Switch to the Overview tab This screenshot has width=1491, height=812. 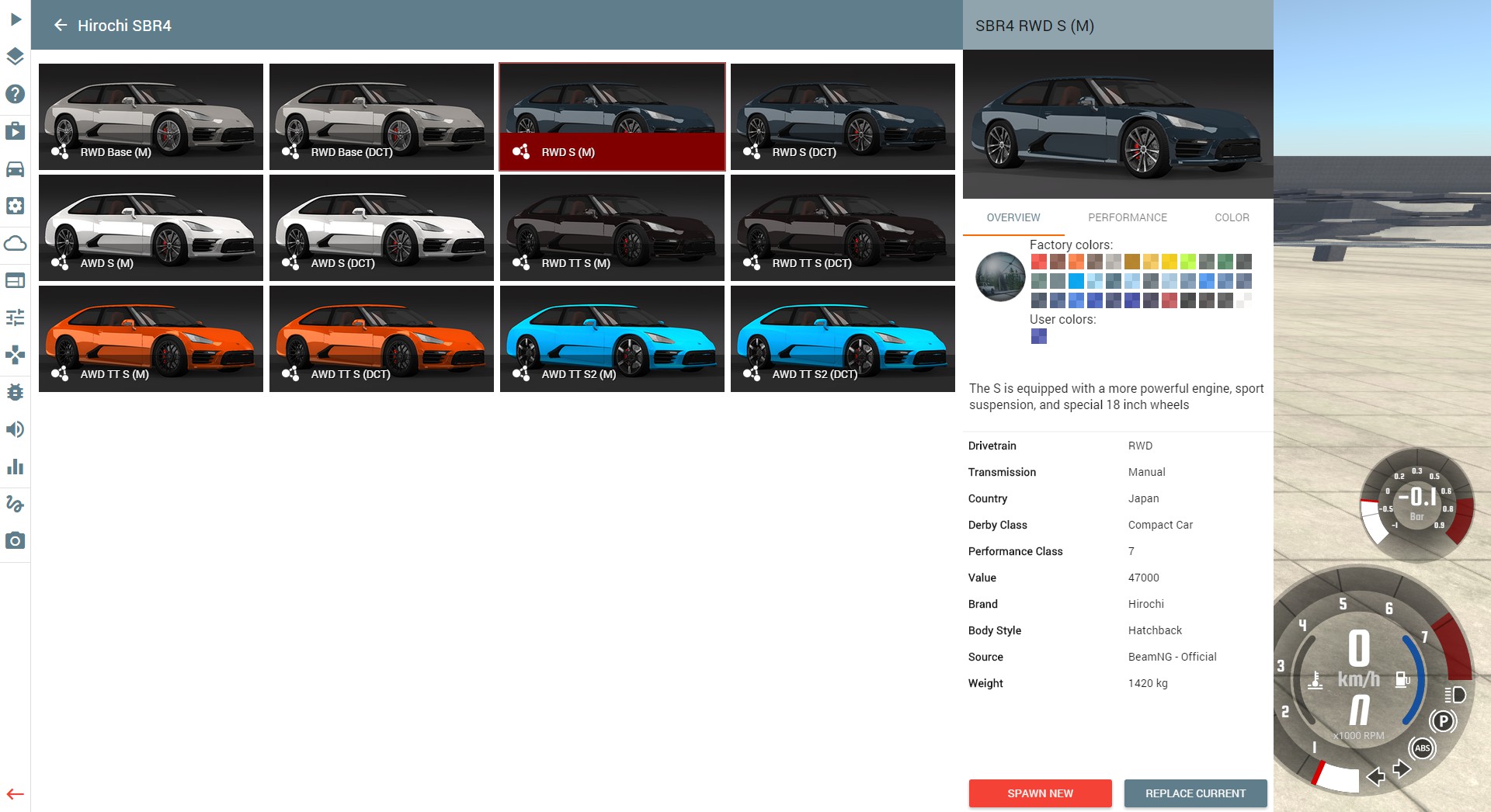coord(1013,217)
